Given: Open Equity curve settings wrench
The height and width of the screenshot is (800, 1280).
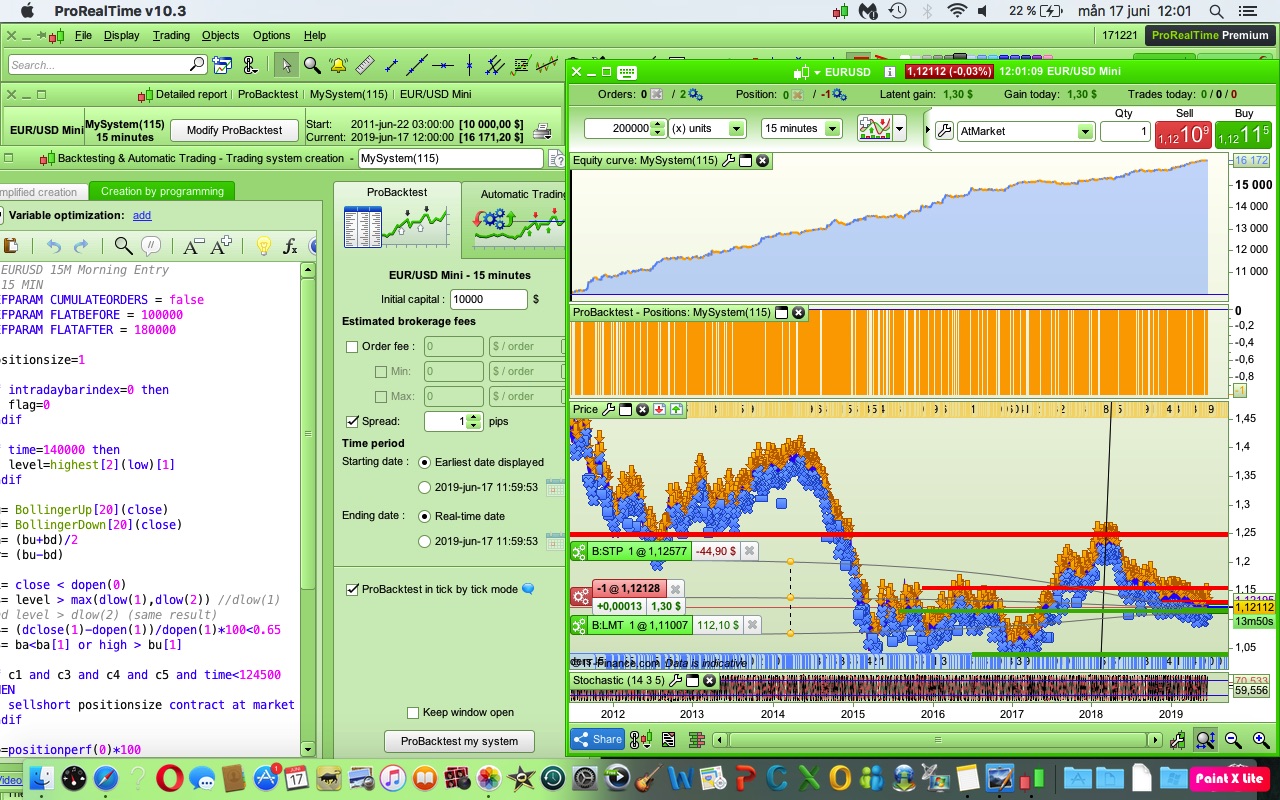Looking at the screenshot, I should click(728, 160).
